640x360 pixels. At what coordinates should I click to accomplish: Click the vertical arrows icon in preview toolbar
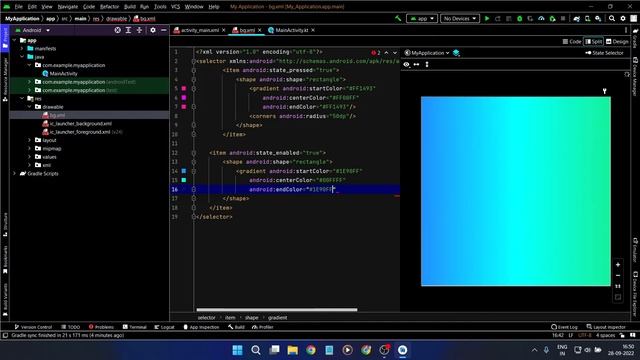pos(427,64)
